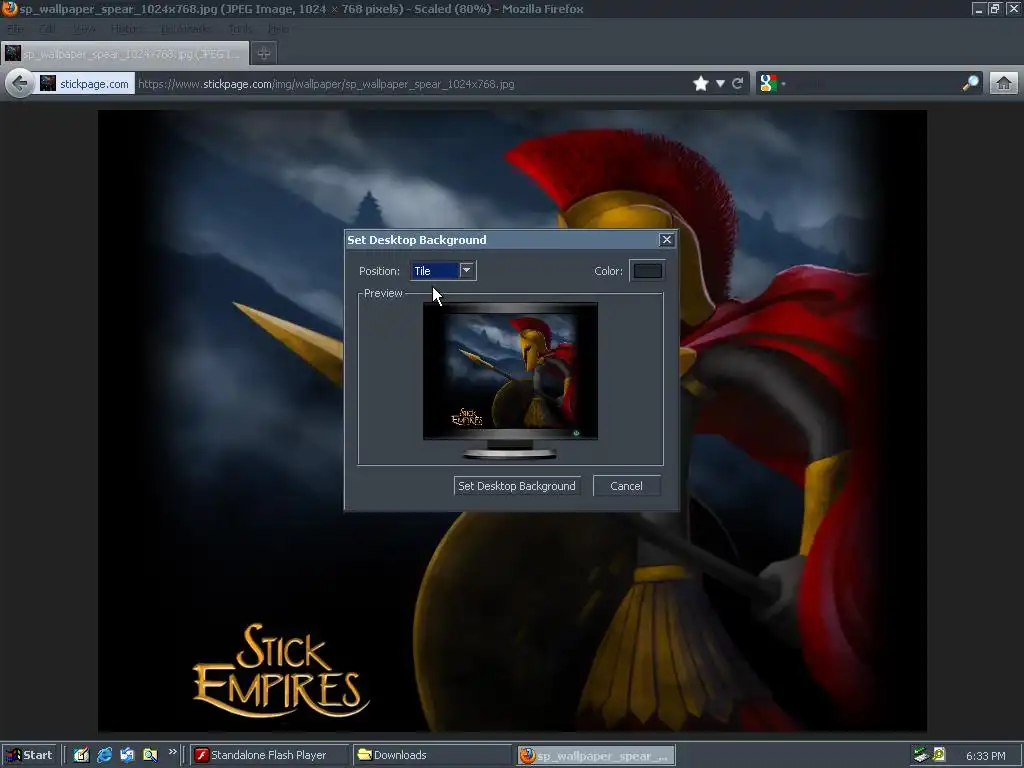This screenshot has height=768, width=1024.
Task: Expand the quick launch overflow chevron
Action: click(x=172, y=752)
